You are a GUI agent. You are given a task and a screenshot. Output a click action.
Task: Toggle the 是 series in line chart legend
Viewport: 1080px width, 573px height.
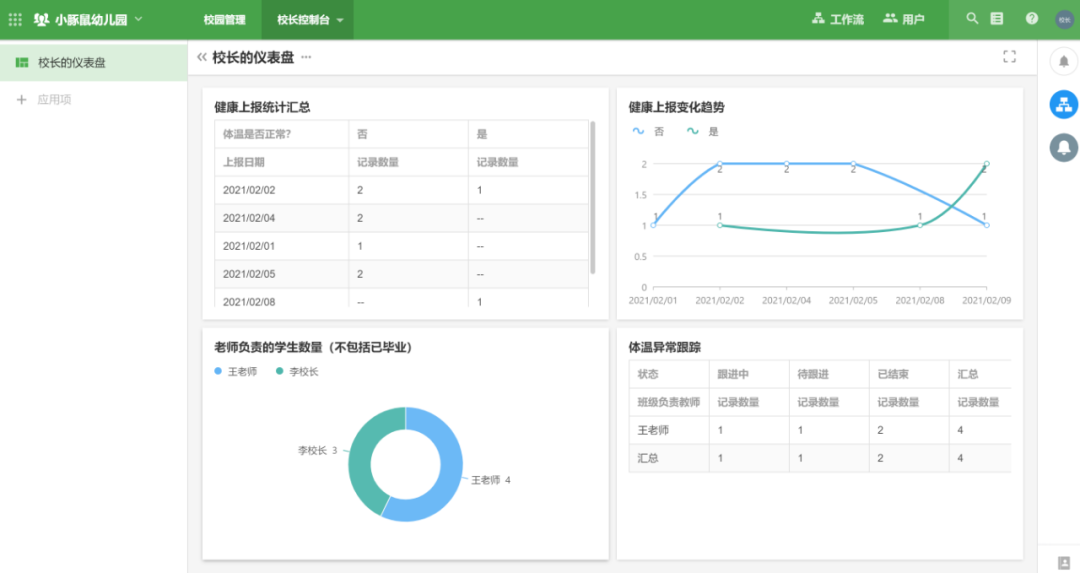pyautogui.click(x=703, y=132)
